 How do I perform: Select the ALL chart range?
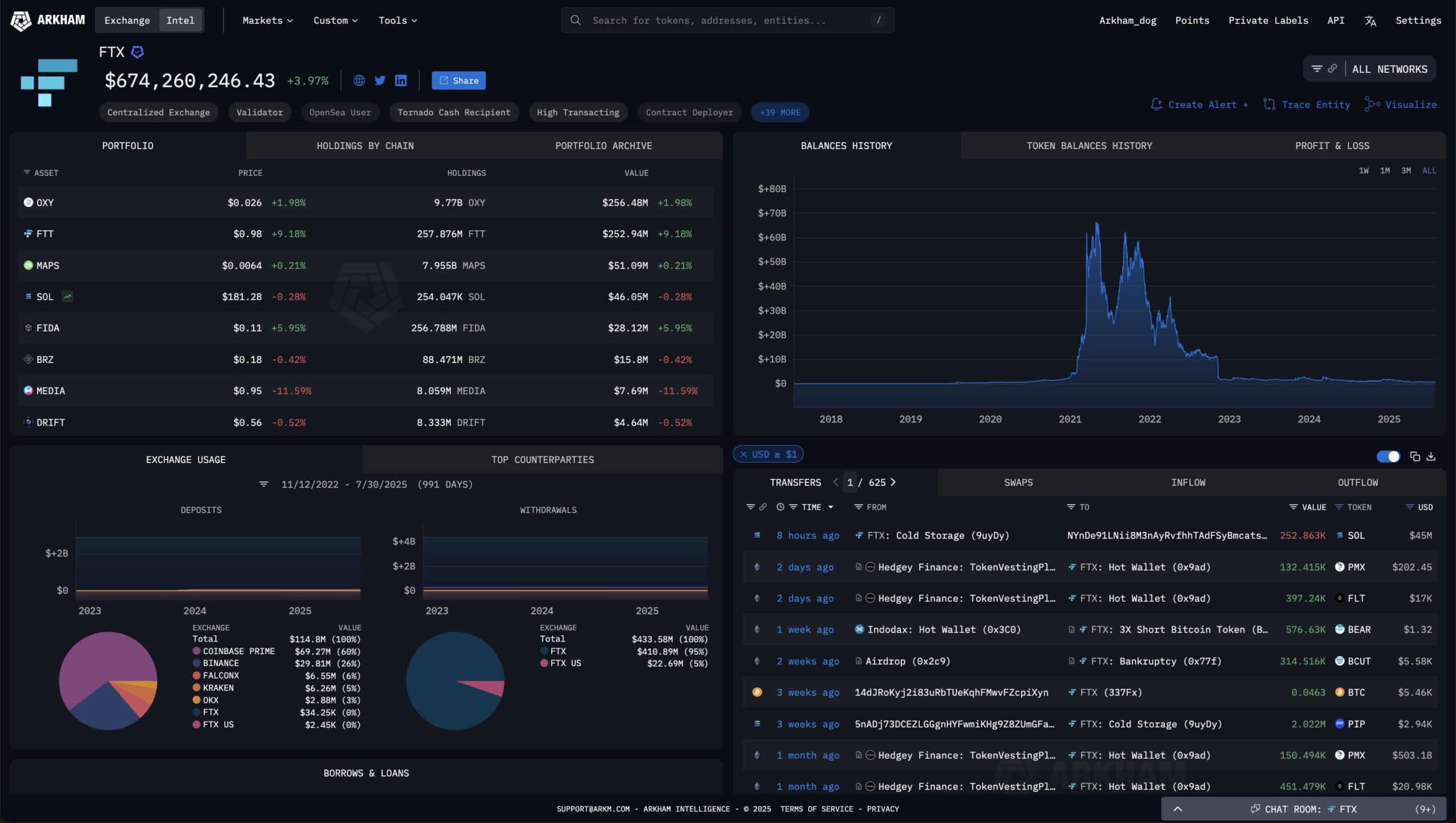(x=1429, y=171)
